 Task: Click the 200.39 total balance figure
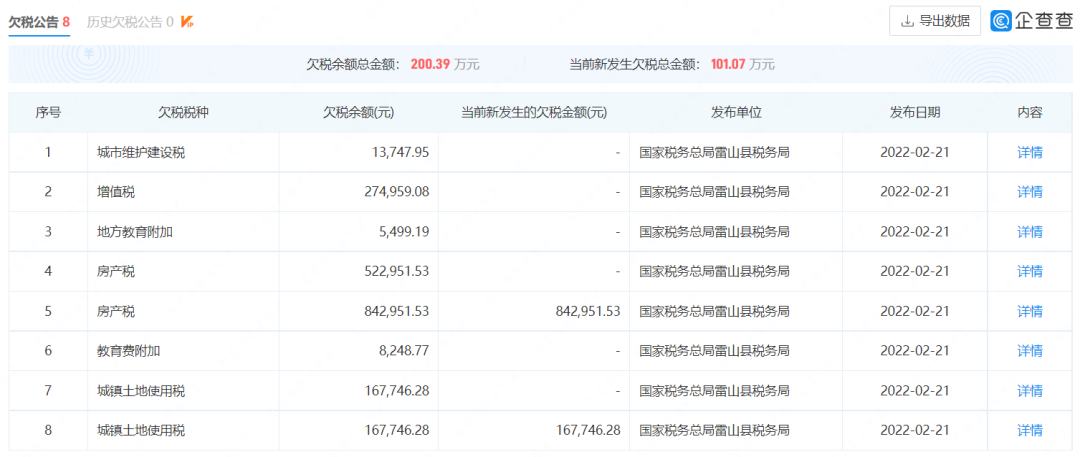(x=430, y=65)
